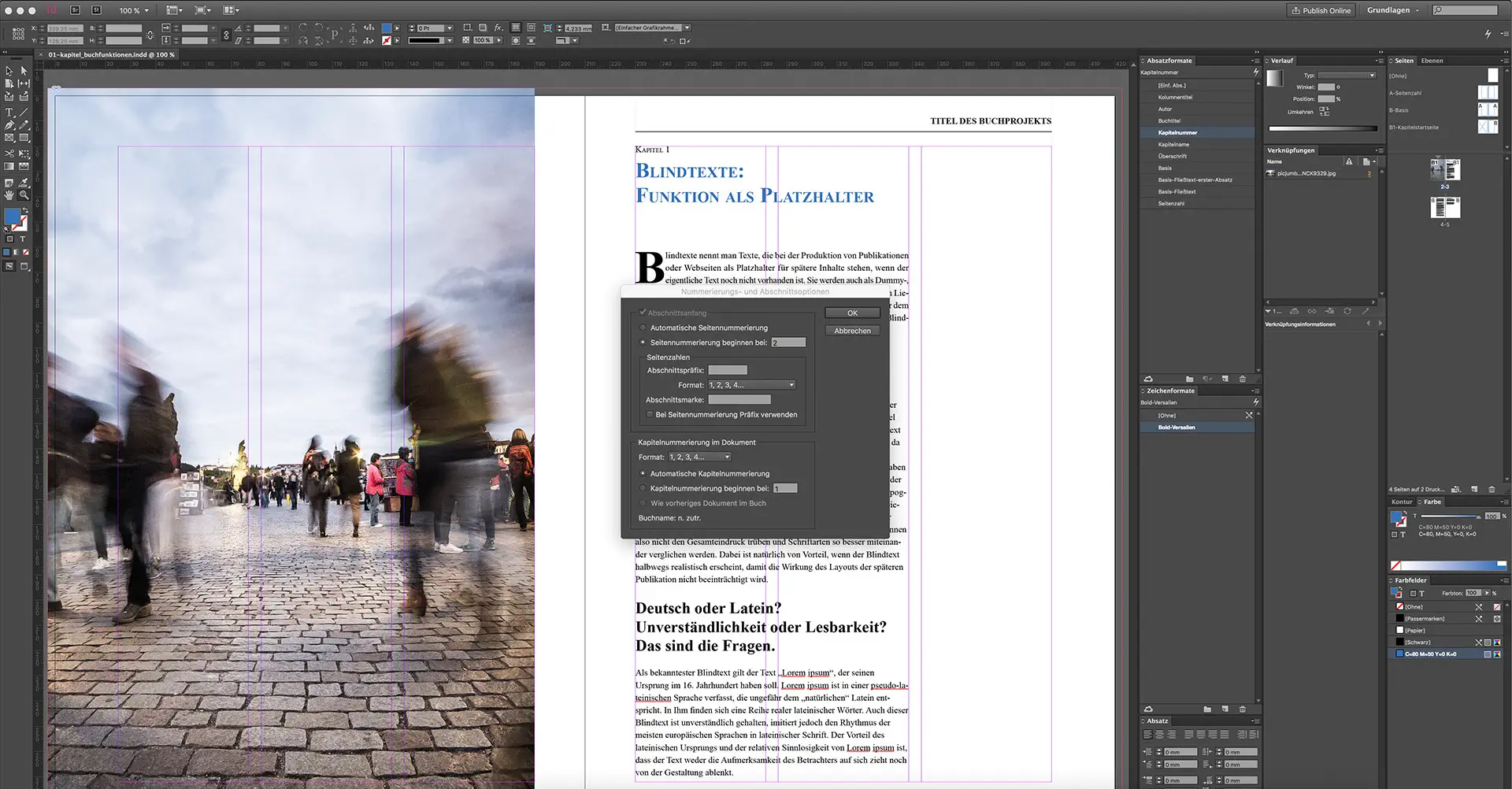This screenshot has height=789, width=1512.
Task: Activate the Free transform tool
Action: (x=24, y=154)
